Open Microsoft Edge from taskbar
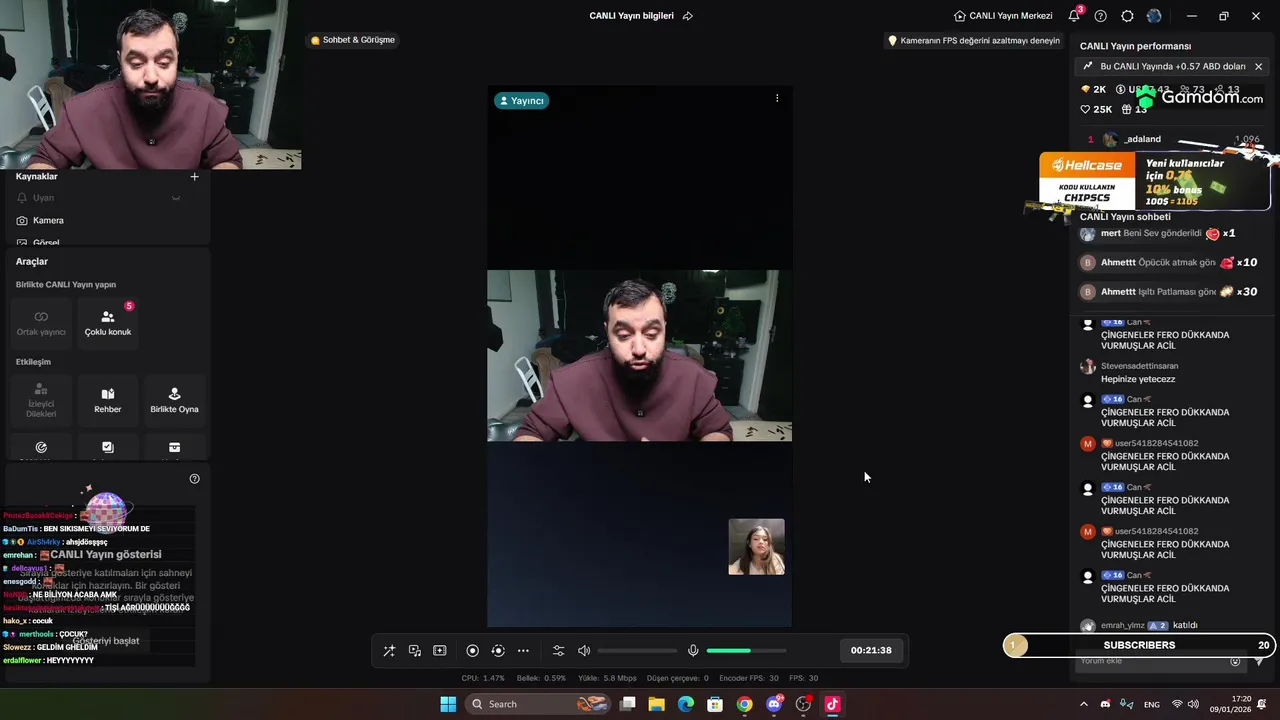The height and width of the screenshot is (720, 1280). point(686,704)
